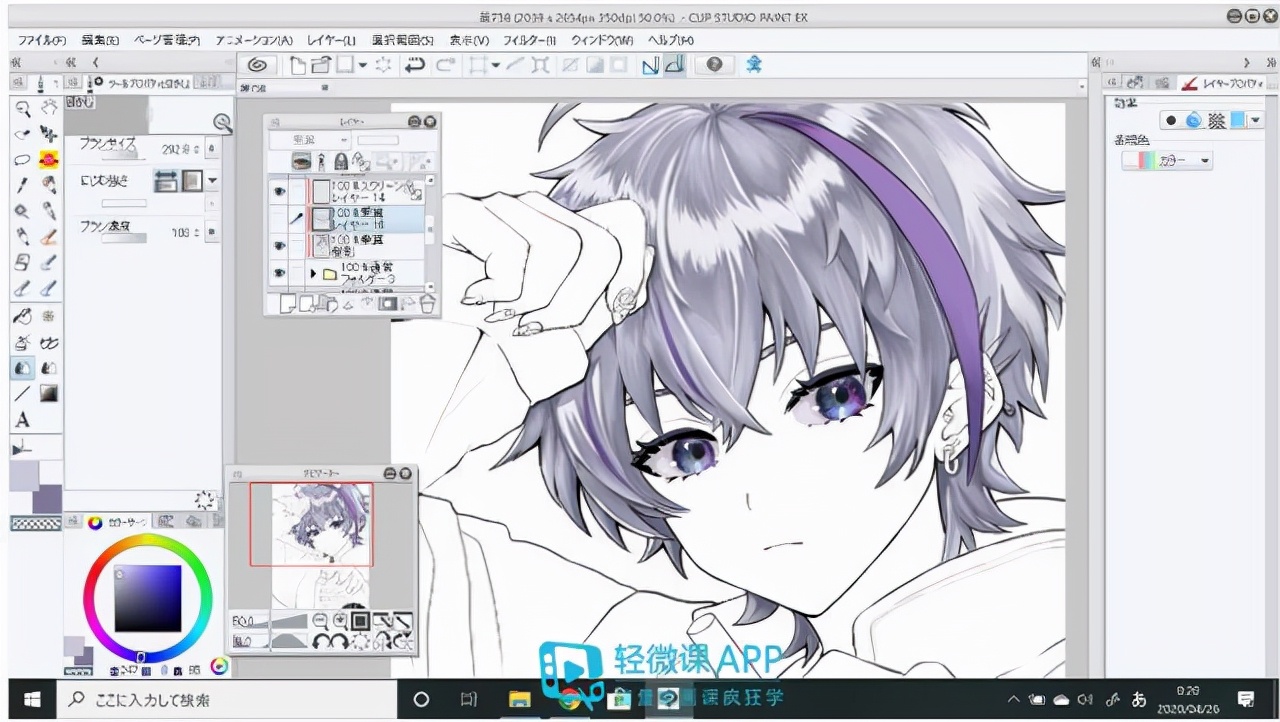The height and width of the screenshot is (722, 1280).
Task: Click Navigator zoom-out magnifier icon
Action: click(321, 622)
